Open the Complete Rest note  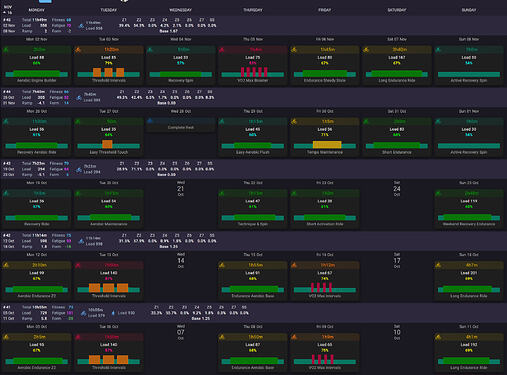[x=181, y=125]
